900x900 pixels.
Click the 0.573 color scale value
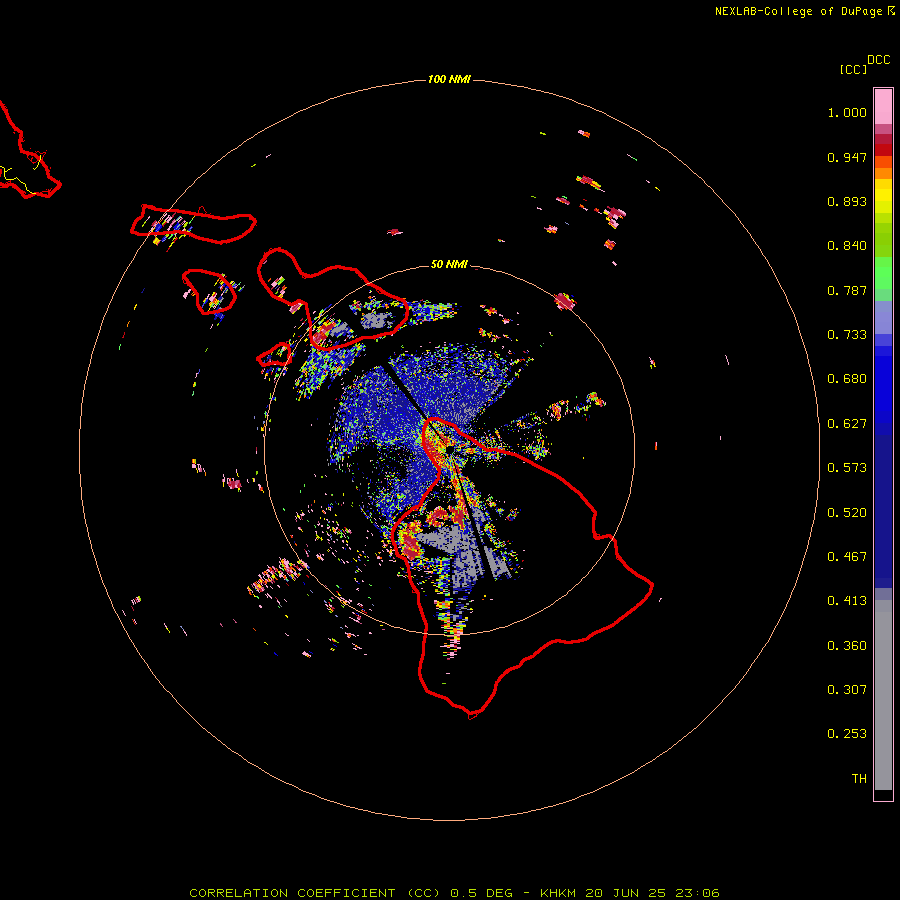click(847, 468)
